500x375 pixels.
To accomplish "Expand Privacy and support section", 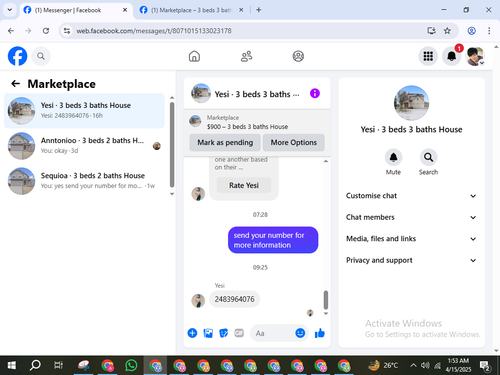I will click(411, 260).
